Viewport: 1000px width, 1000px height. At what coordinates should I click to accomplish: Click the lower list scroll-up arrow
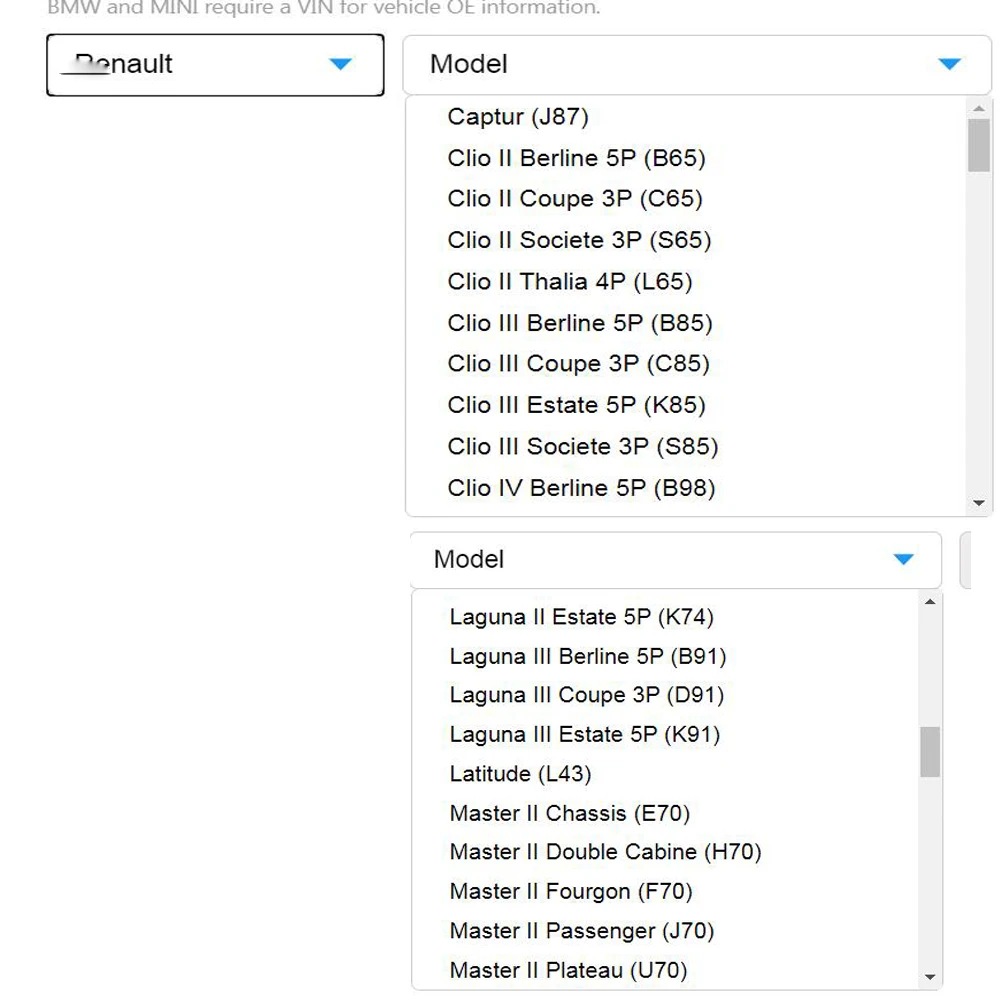(930, 602)
